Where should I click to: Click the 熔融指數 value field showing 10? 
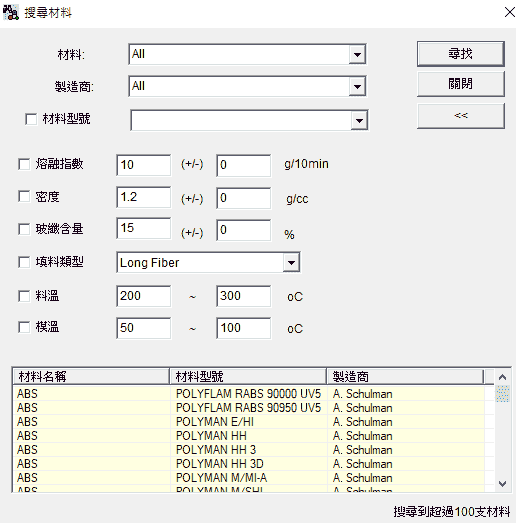coord(144,165)
